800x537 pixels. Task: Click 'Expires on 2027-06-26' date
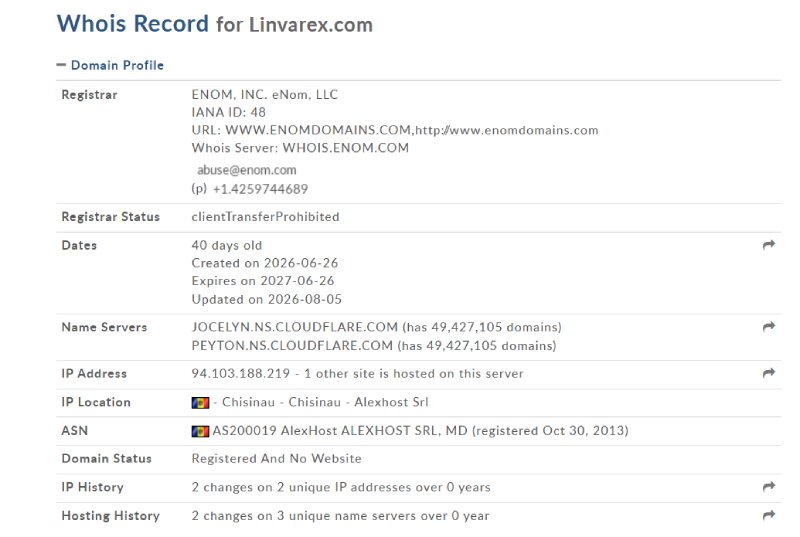[263, 281]
